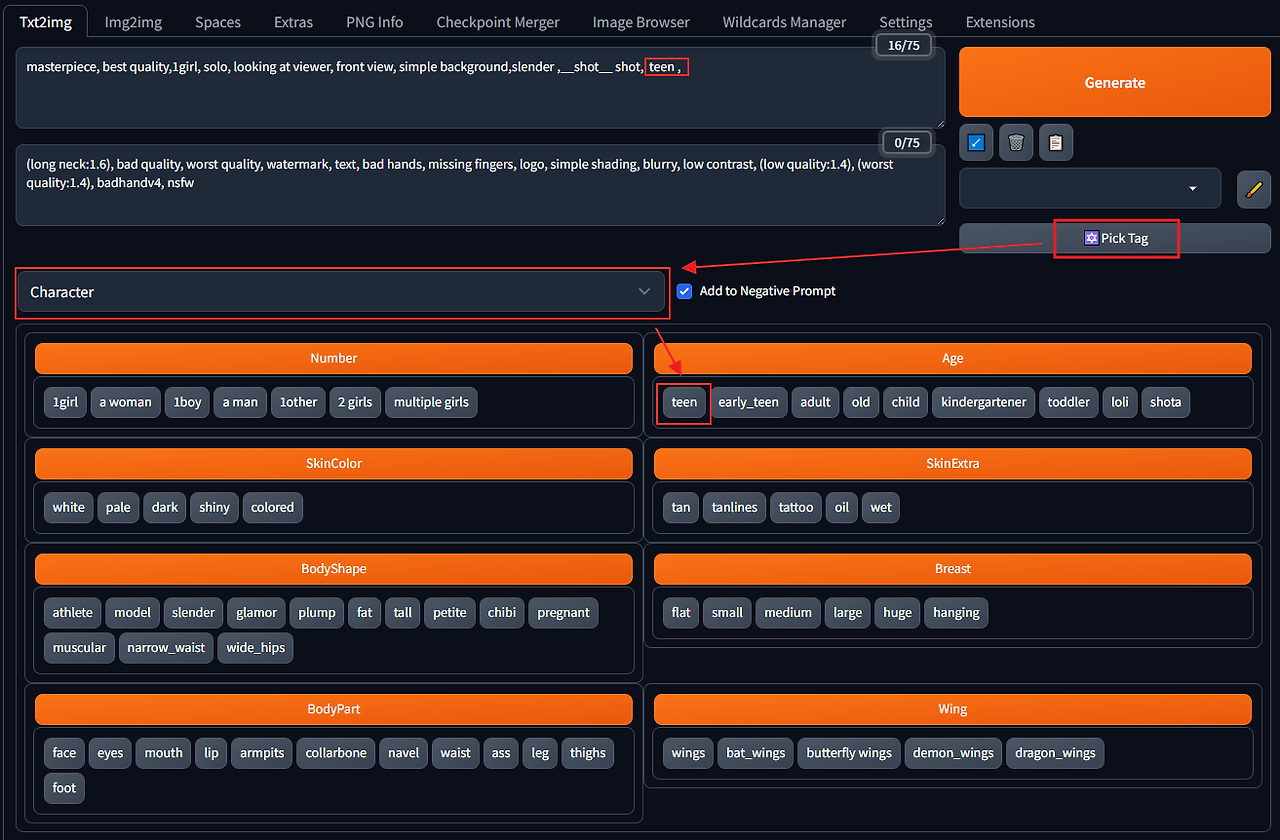Add the tattoo tag

tap(796, 507)
